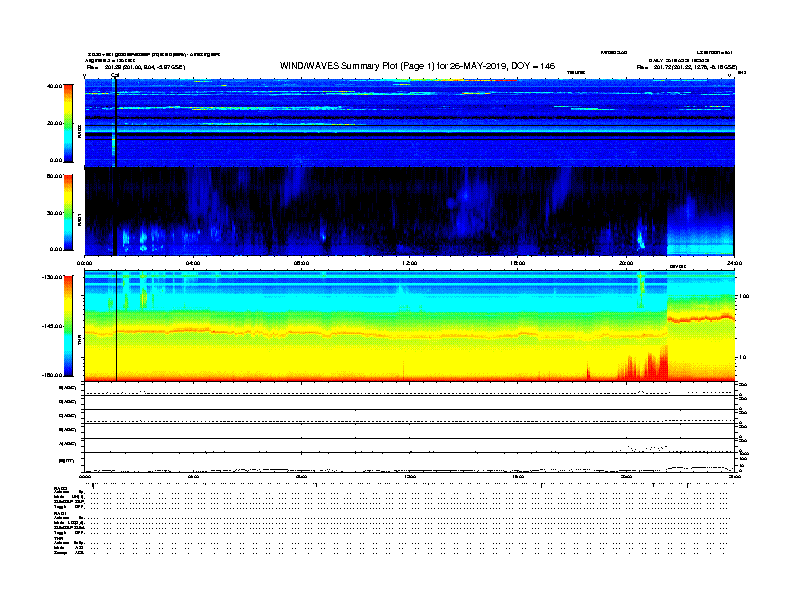Click the 20.00 label on RAD2 colorbar
The height and width of the screenshot is (612, 792).
54,123
